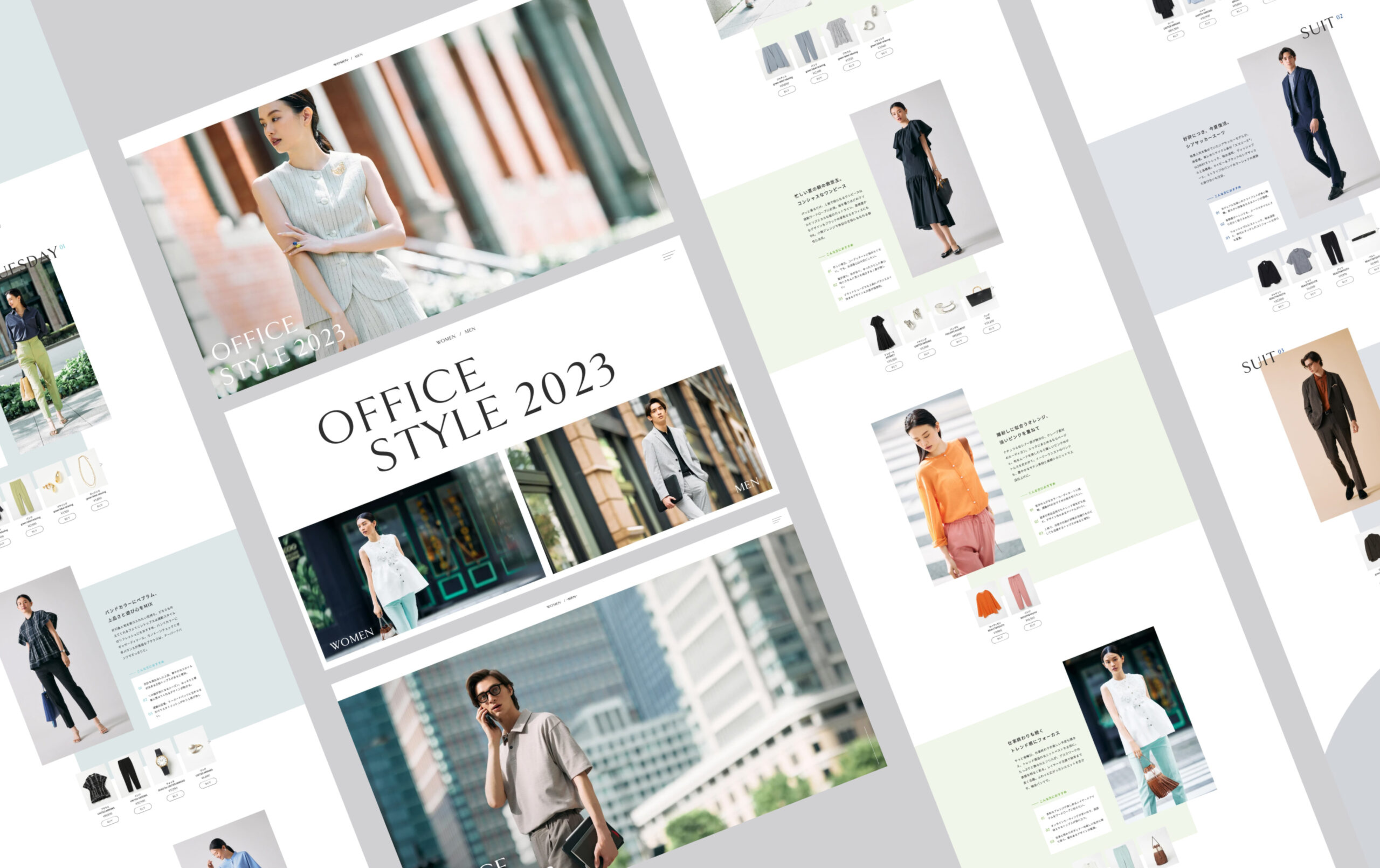Click the SUIT 03 heading
The width and height of the screenshot is (1380, 868).
pos(1262,361)
